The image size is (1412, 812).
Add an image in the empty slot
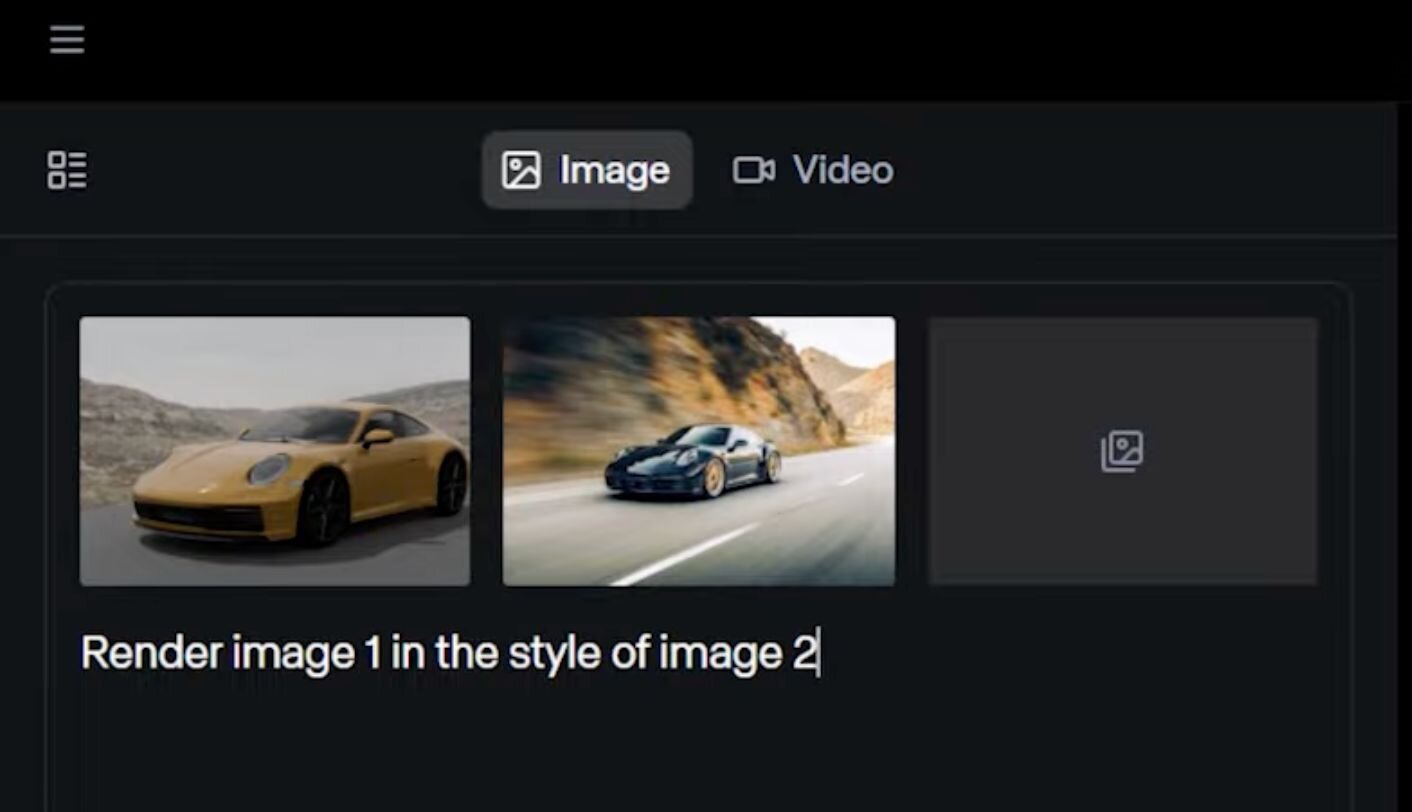(x=1122, y=451)
